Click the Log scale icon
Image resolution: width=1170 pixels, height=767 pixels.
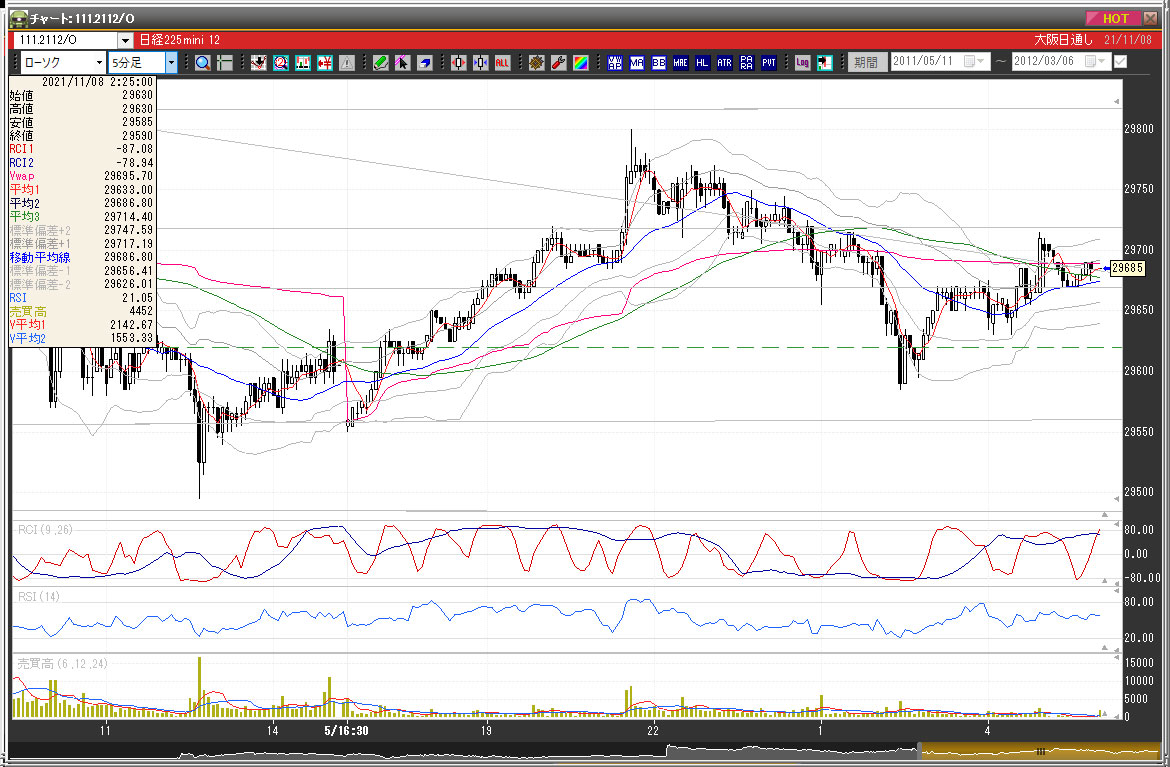pyautogui.click(x=802, y=62)
